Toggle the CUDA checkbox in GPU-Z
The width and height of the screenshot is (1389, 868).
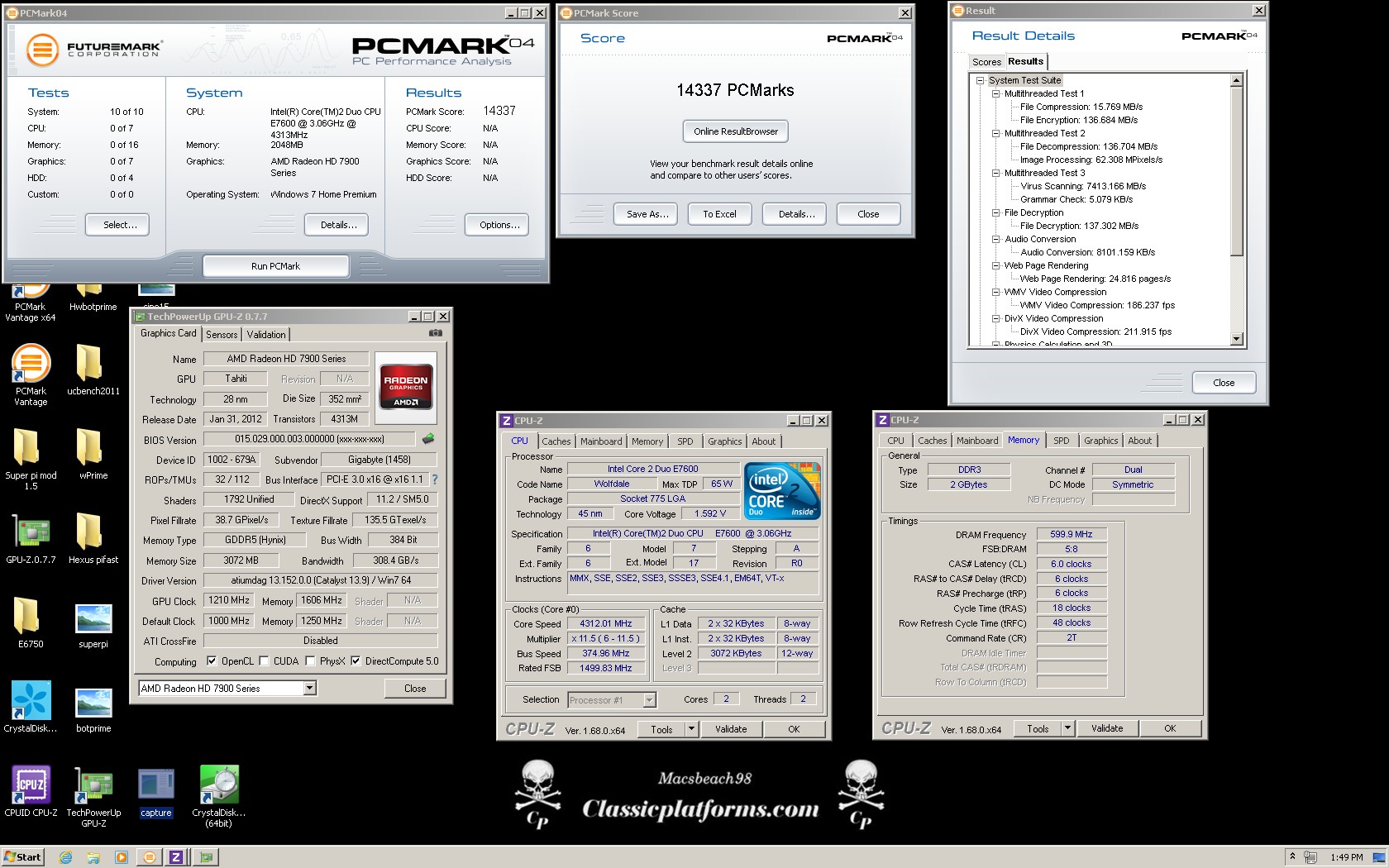264,661
